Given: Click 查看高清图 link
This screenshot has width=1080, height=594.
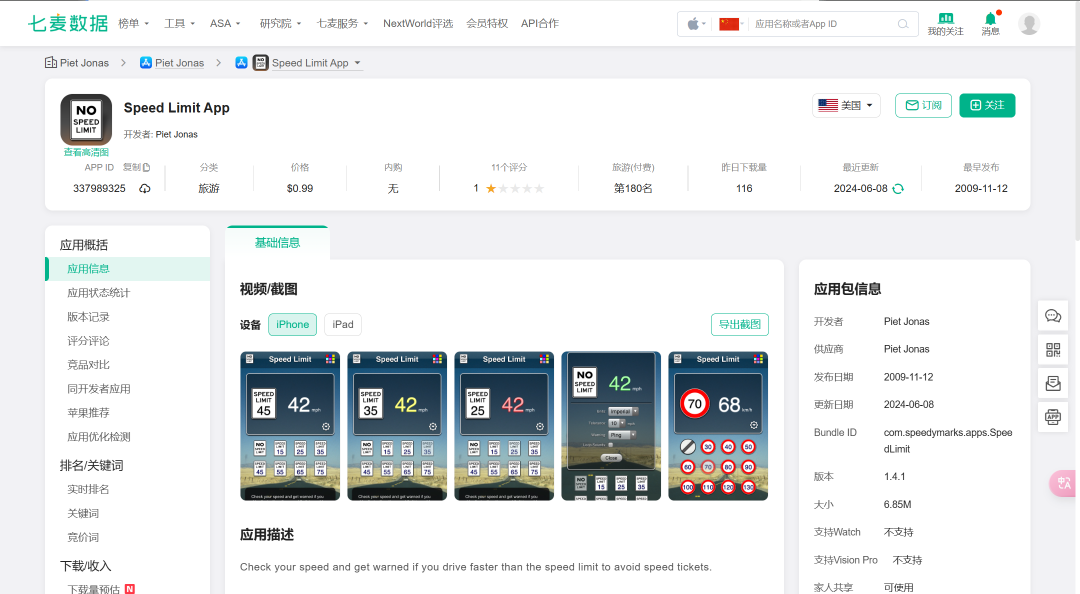Looking at the screenshot, I should 86,152.
